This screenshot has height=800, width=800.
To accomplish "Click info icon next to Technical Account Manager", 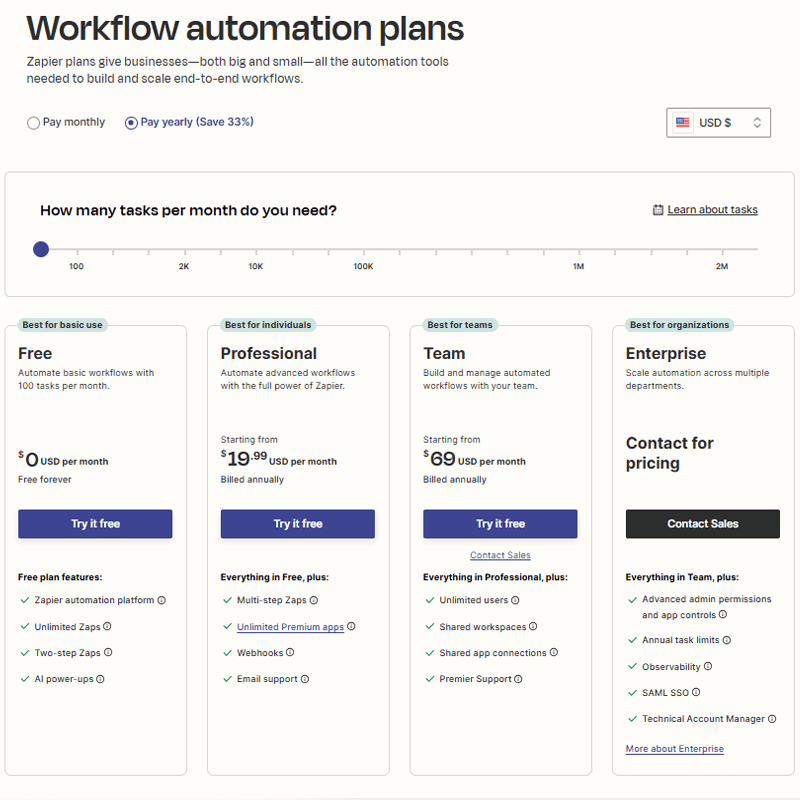I will click(772, 718).
